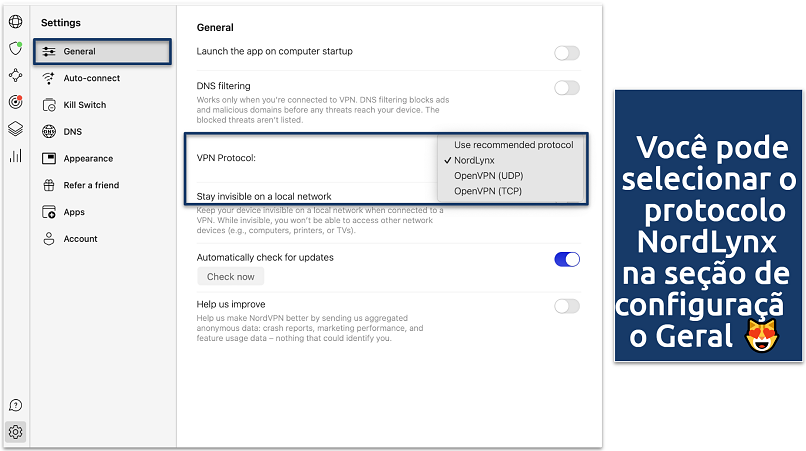Open the globe icon in the sidebar
Viewport: 806px width, 451px height.
point(15,21)
